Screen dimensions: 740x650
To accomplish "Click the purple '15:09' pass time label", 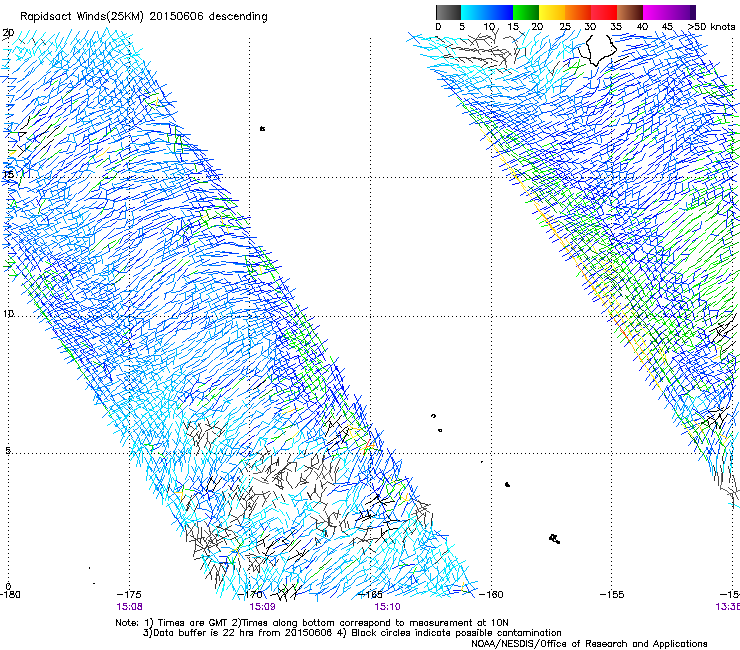I will pos(262,607).
